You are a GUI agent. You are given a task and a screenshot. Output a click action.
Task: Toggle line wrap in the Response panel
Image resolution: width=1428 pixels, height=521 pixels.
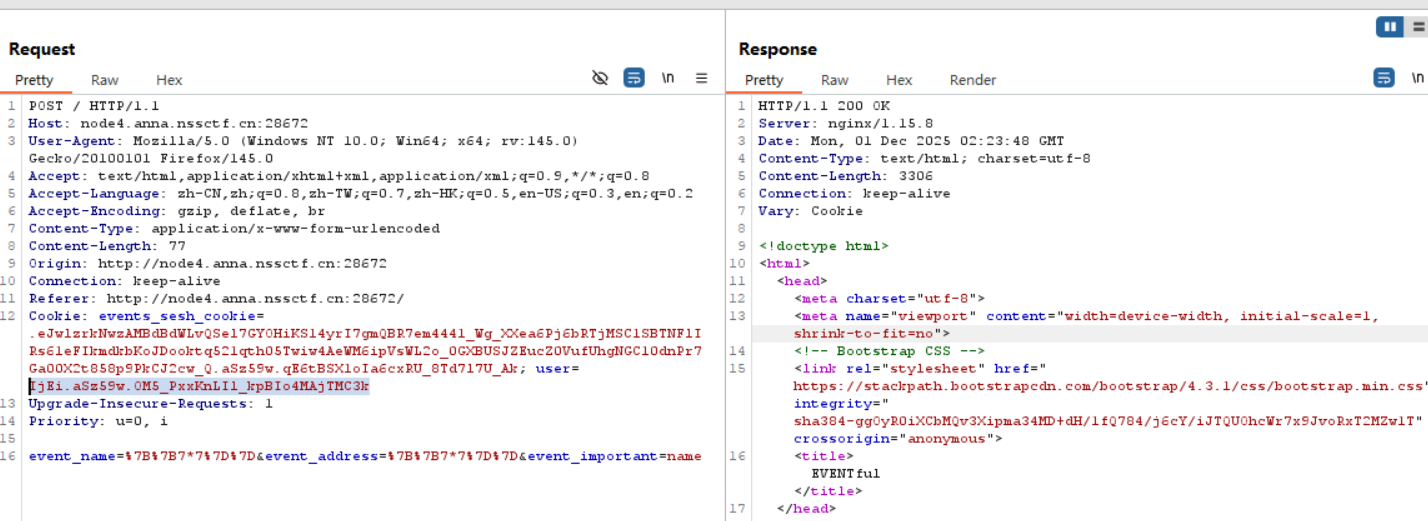click(1384, 78)
